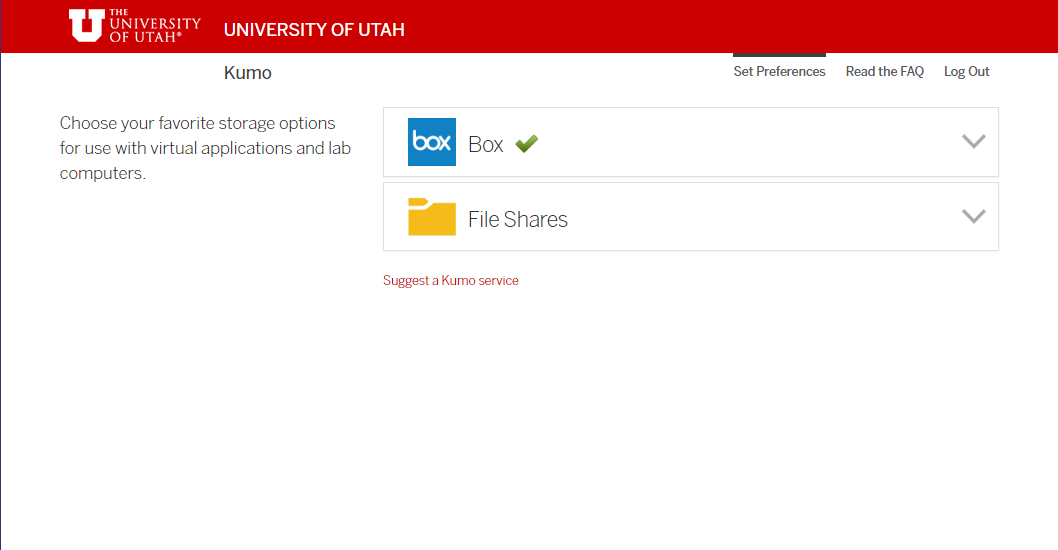
Task: Click the block U logo
Action: point(87,26)
